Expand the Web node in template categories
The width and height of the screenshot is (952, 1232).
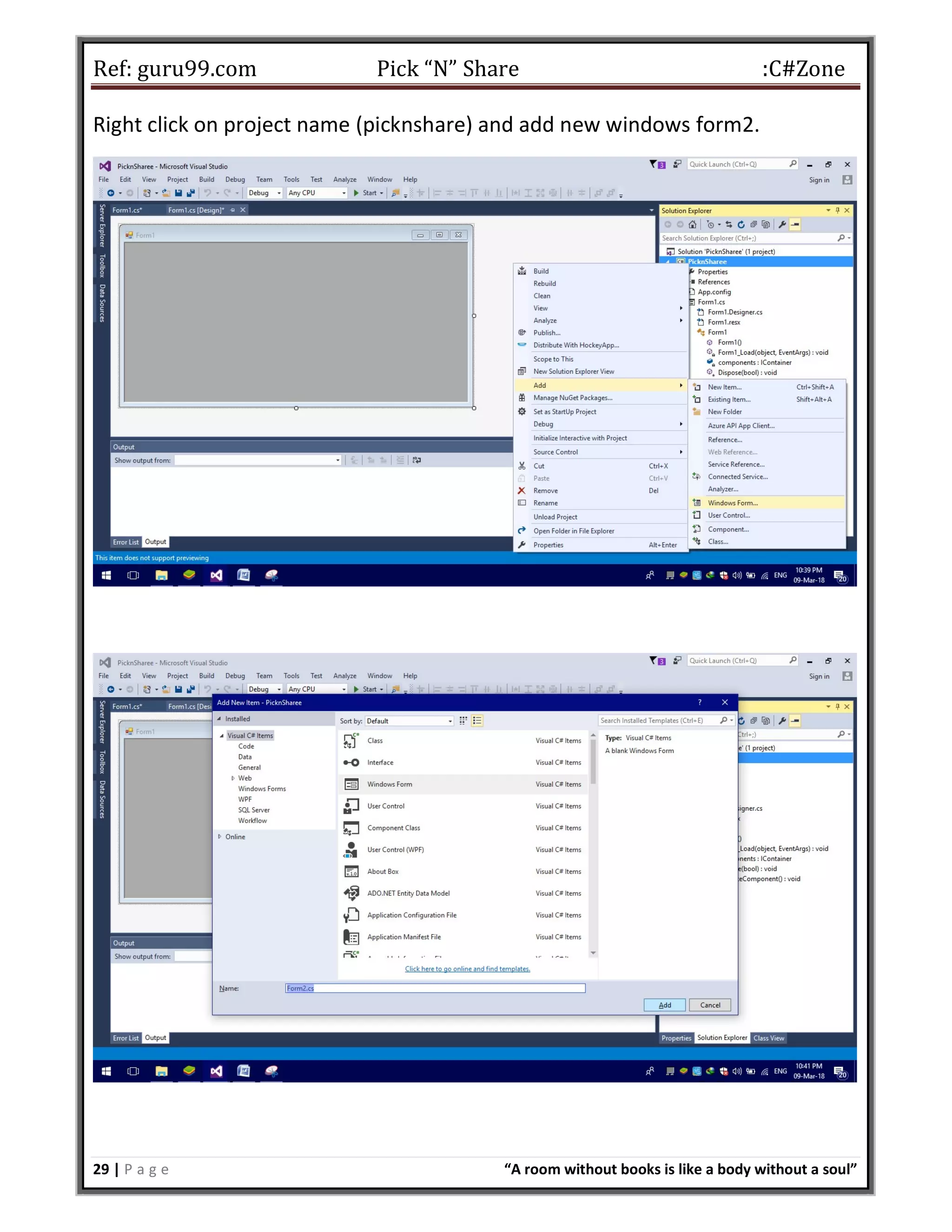pos(233,778)
